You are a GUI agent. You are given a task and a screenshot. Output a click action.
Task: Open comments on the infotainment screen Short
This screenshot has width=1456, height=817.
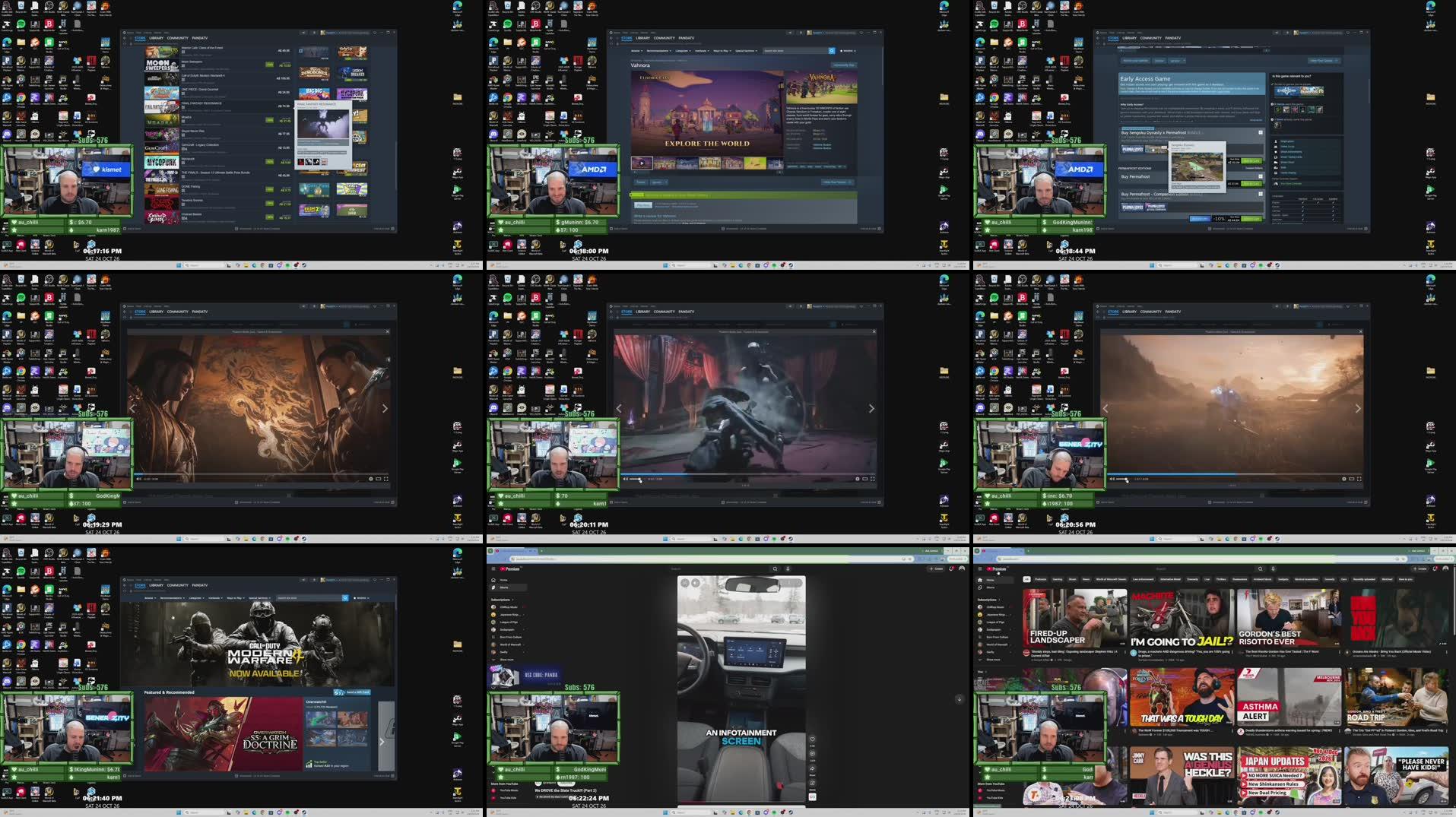click(812, 755)
